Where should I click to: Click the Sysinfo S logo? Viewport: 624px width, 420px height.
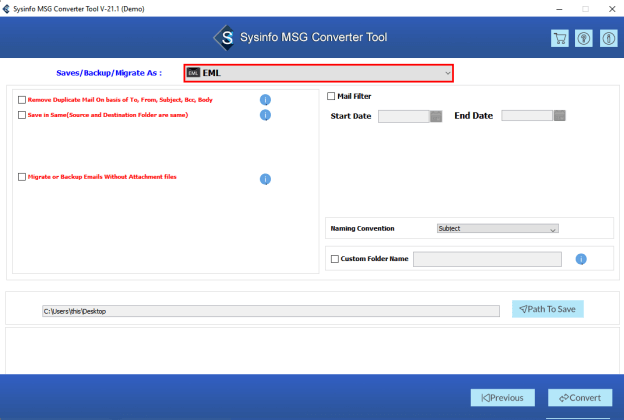click(225, 38)
